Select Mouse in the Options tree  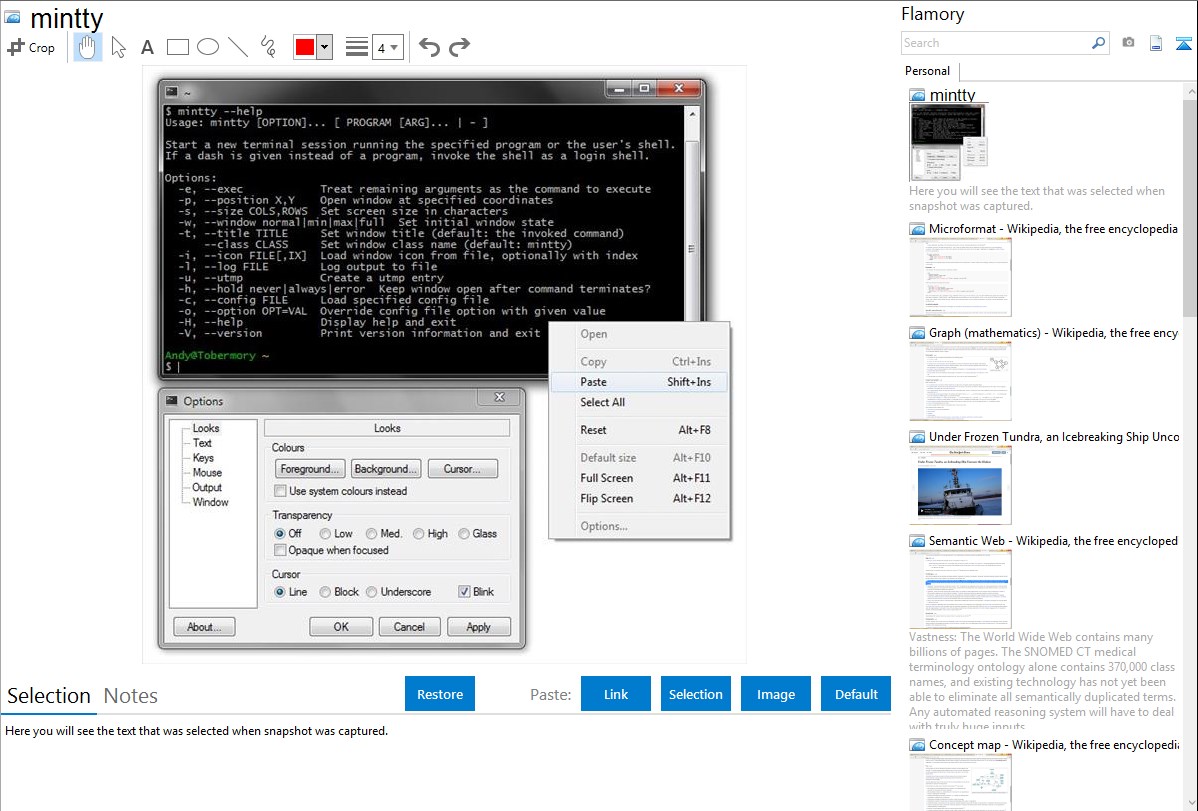(207, 472)
